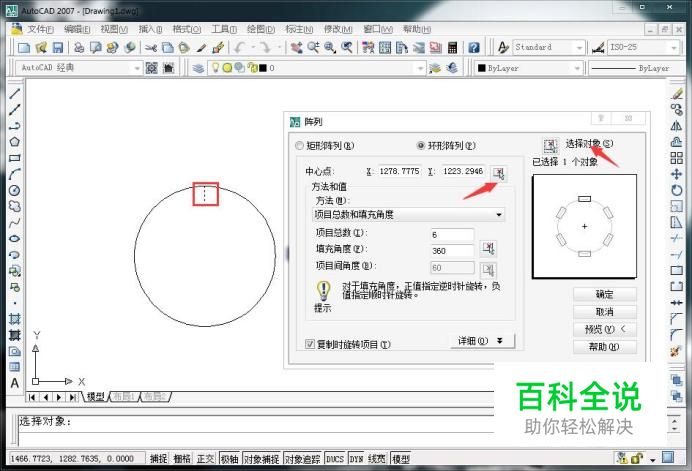Select the Rectangular array radio button
Image resolution: width=692 pixels, height=471 pixels.
pos(300,146)
